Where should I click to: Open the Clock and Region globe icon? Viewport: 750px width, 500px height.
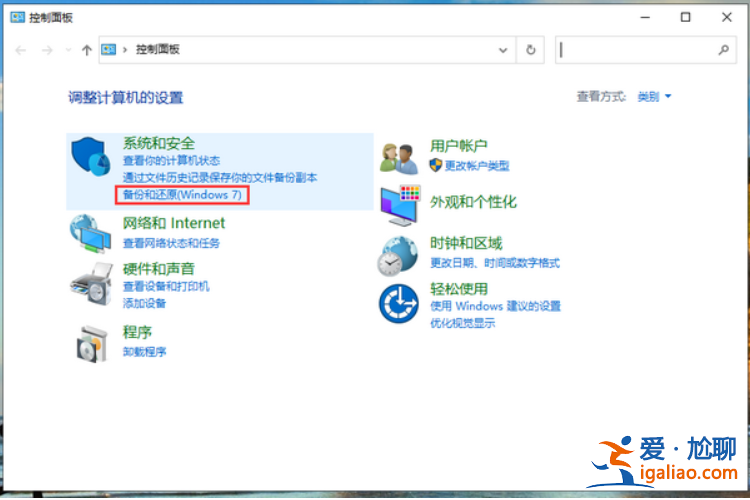tap(397, 256)
